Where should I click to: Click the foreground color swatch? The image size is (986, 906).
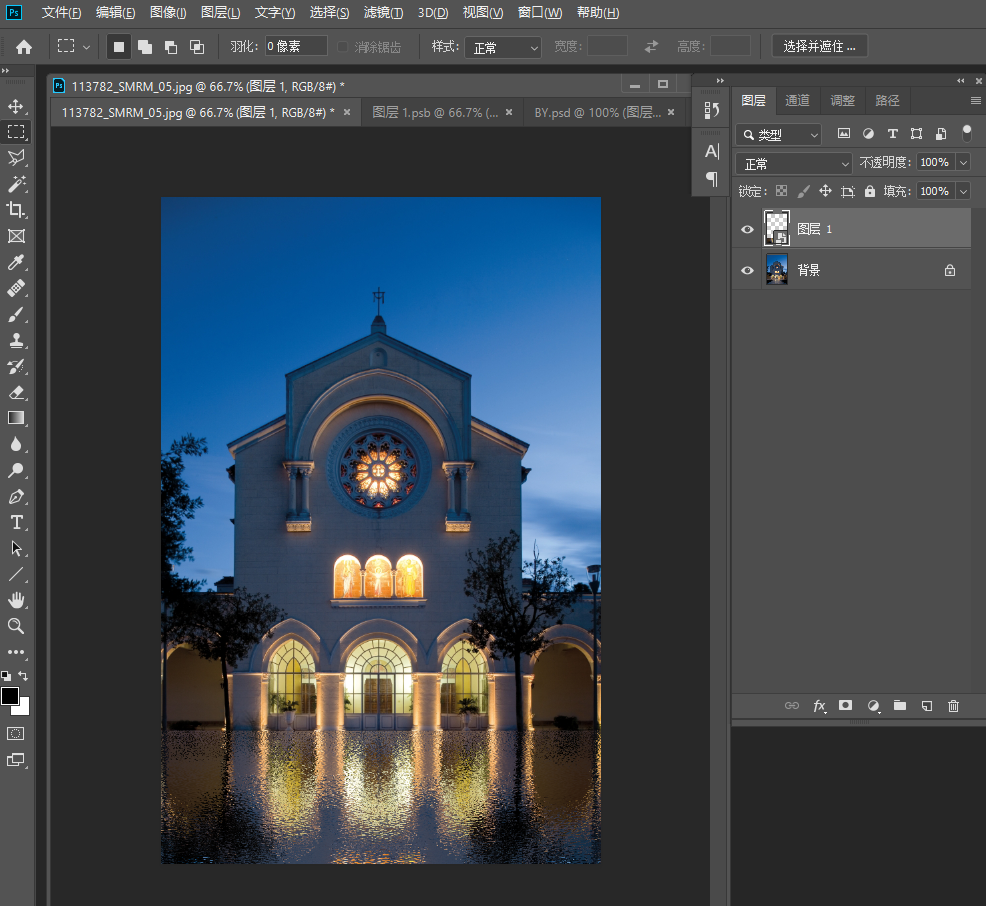(x=10, y=696)
